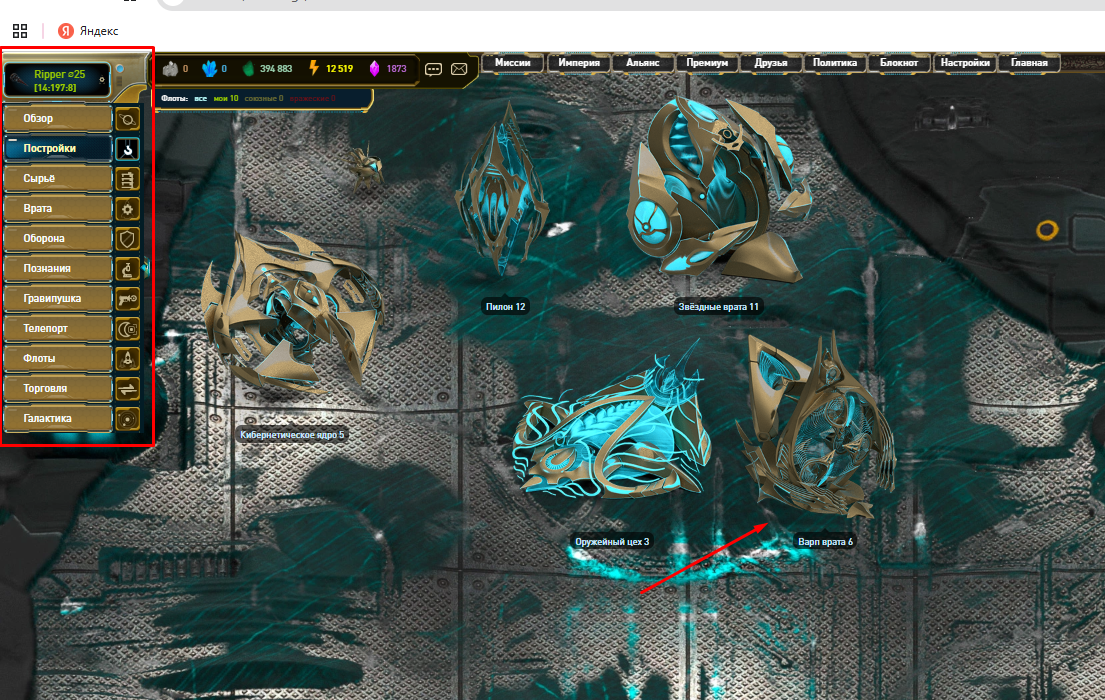Image resolution: width=1105 pixels, height=700 pixels.
Task: Open the mail envelope icon
Action: [459, 69]
